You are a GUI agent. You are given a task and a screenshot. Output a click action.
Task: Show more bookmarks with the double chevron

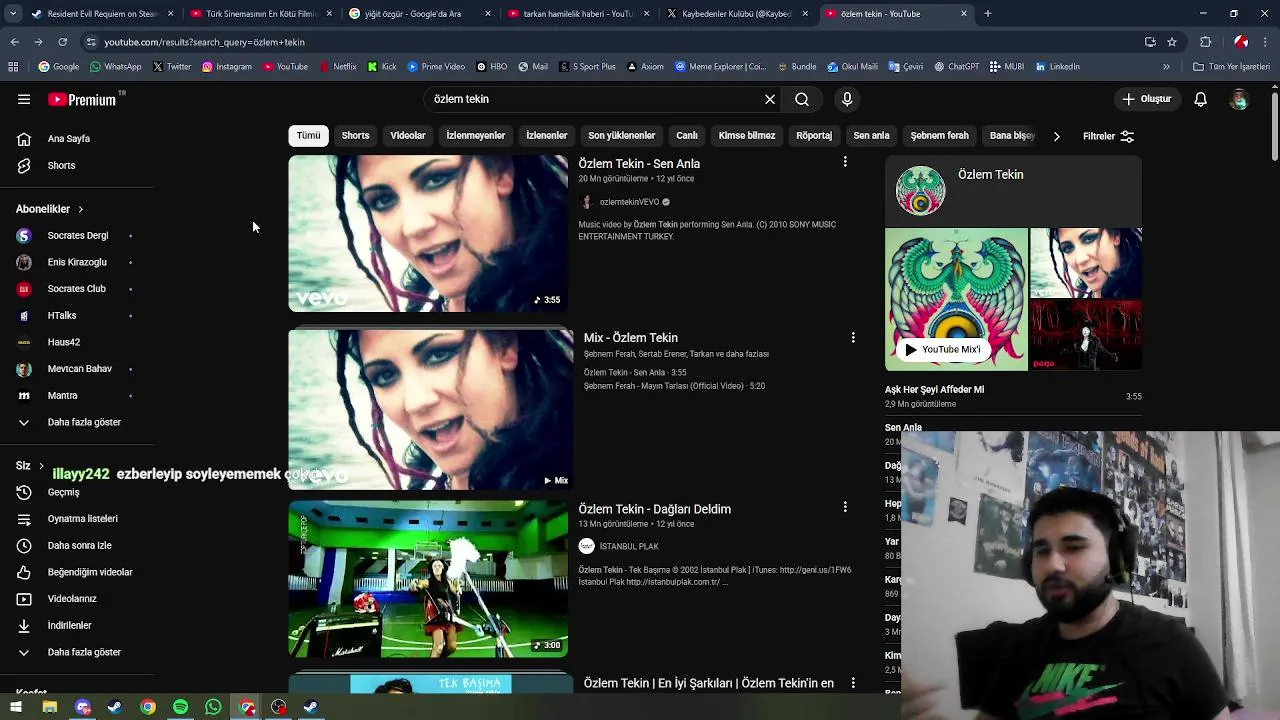click(1166, 67)
